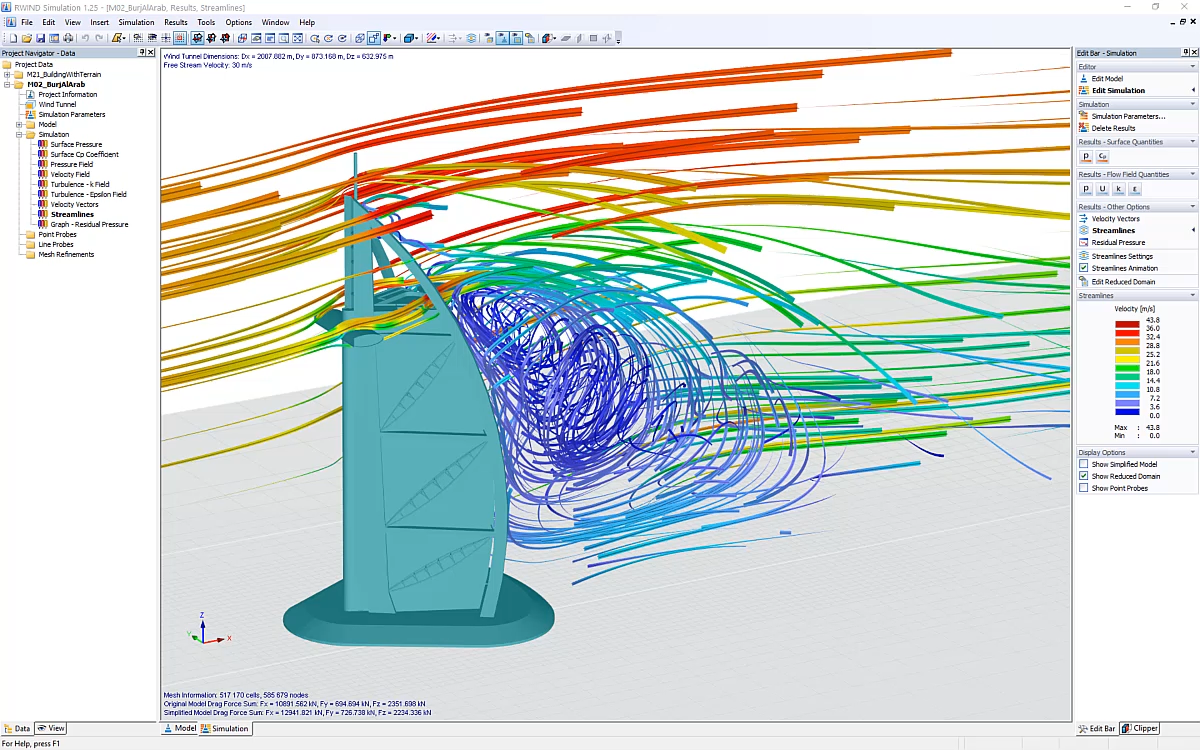The image size is (1200, 750).
Task: Enable Show Simplified Model
Action: 1083,463
